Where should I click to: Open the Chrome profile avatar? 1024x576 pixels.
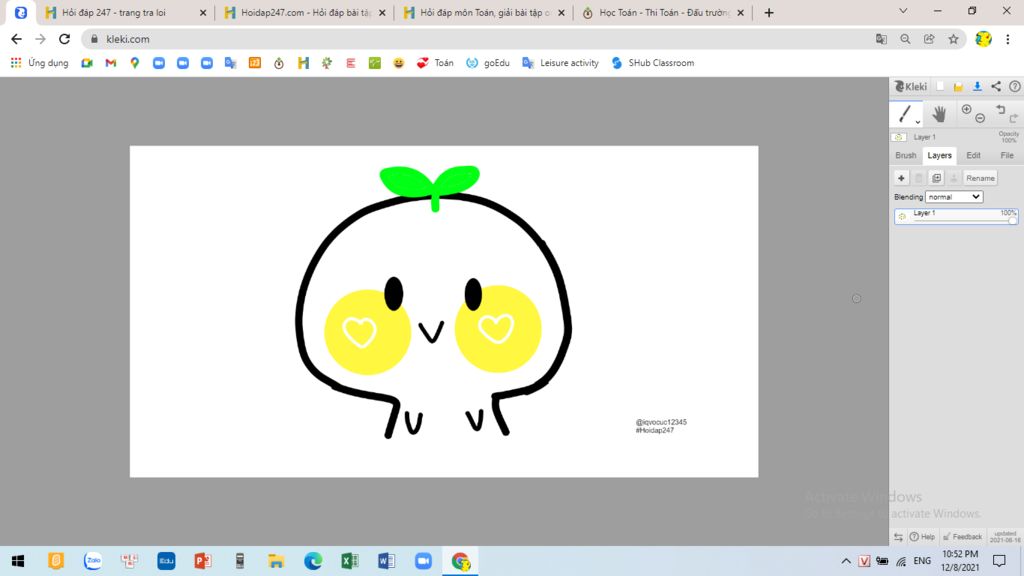(984, 39)
